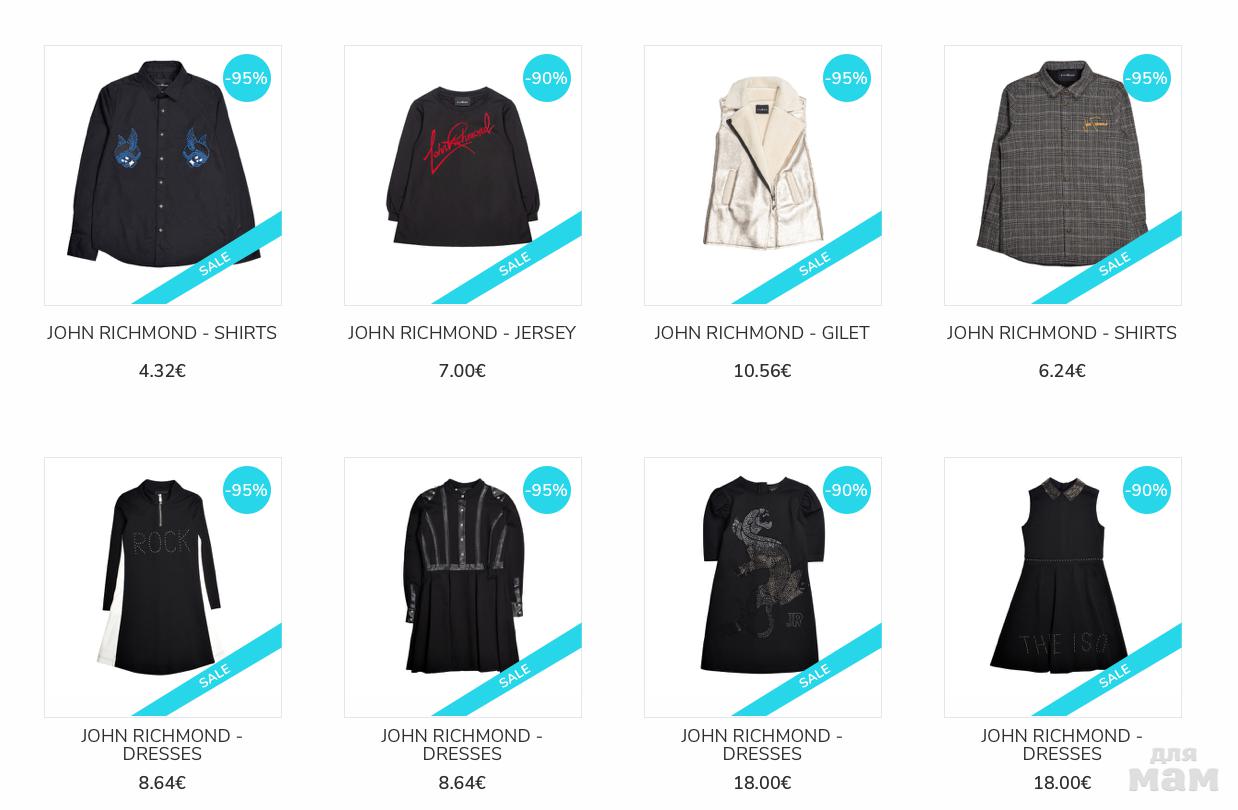The image size is (1238, 810).
Task: Open the John Richmond - Jersey title link
Action: coord(462,333)
